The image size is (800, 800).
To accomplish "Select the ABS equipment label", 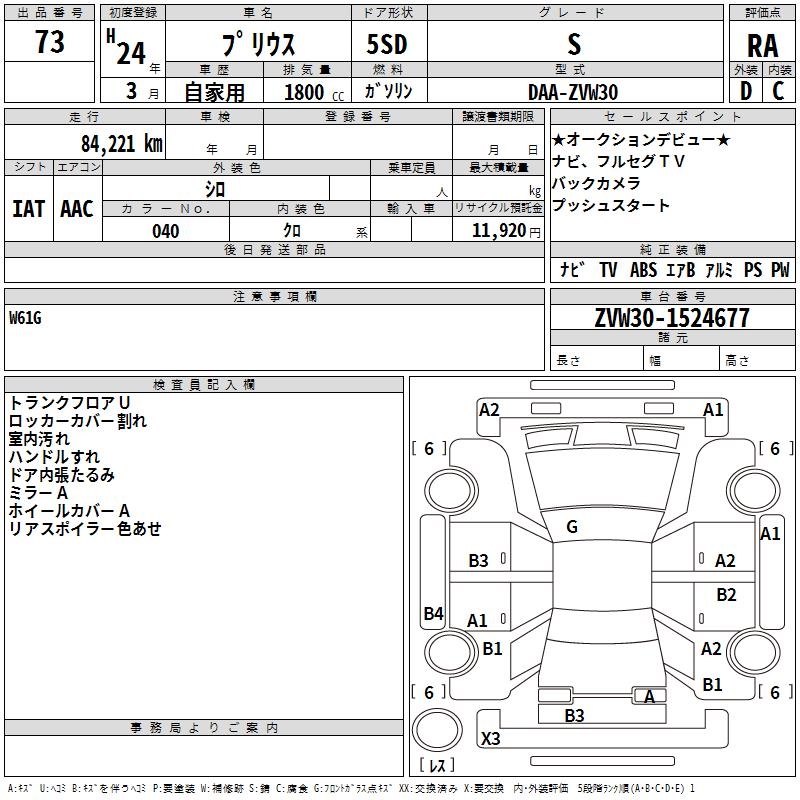I will [644, 270].
